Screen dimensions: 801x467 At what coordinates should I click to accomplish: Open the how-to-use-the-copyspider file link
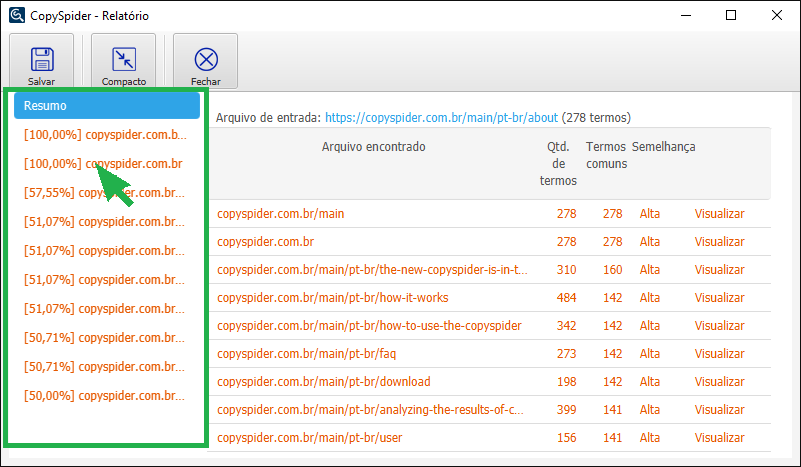[x=369, y=326]
